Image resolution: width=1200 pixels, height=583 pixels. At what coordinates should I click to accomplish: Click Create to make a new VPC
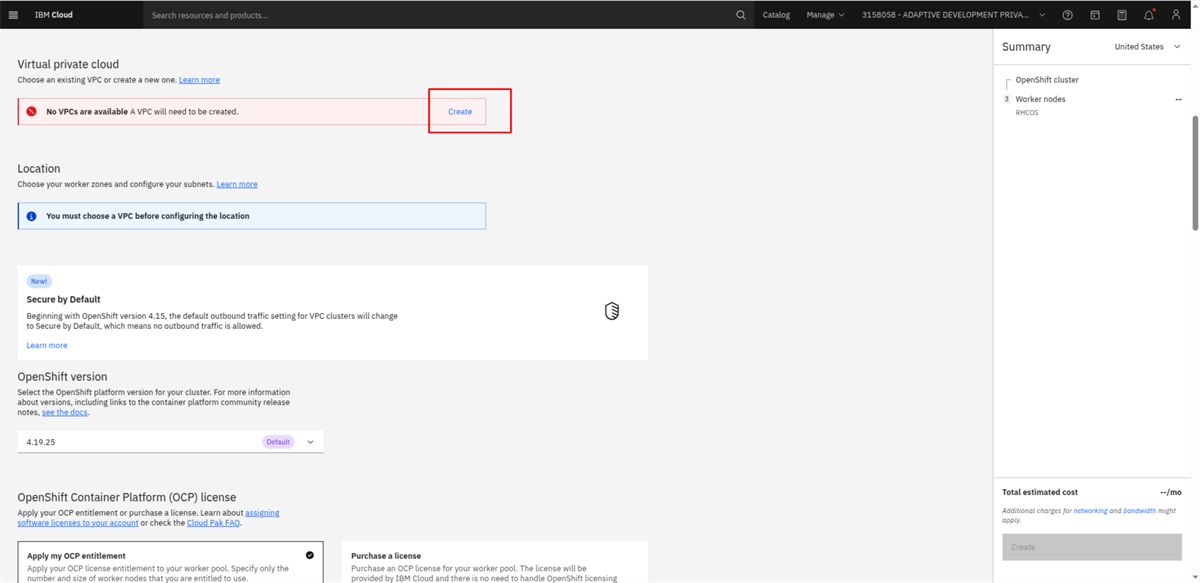pyautogui.click(x=460, y=112)
